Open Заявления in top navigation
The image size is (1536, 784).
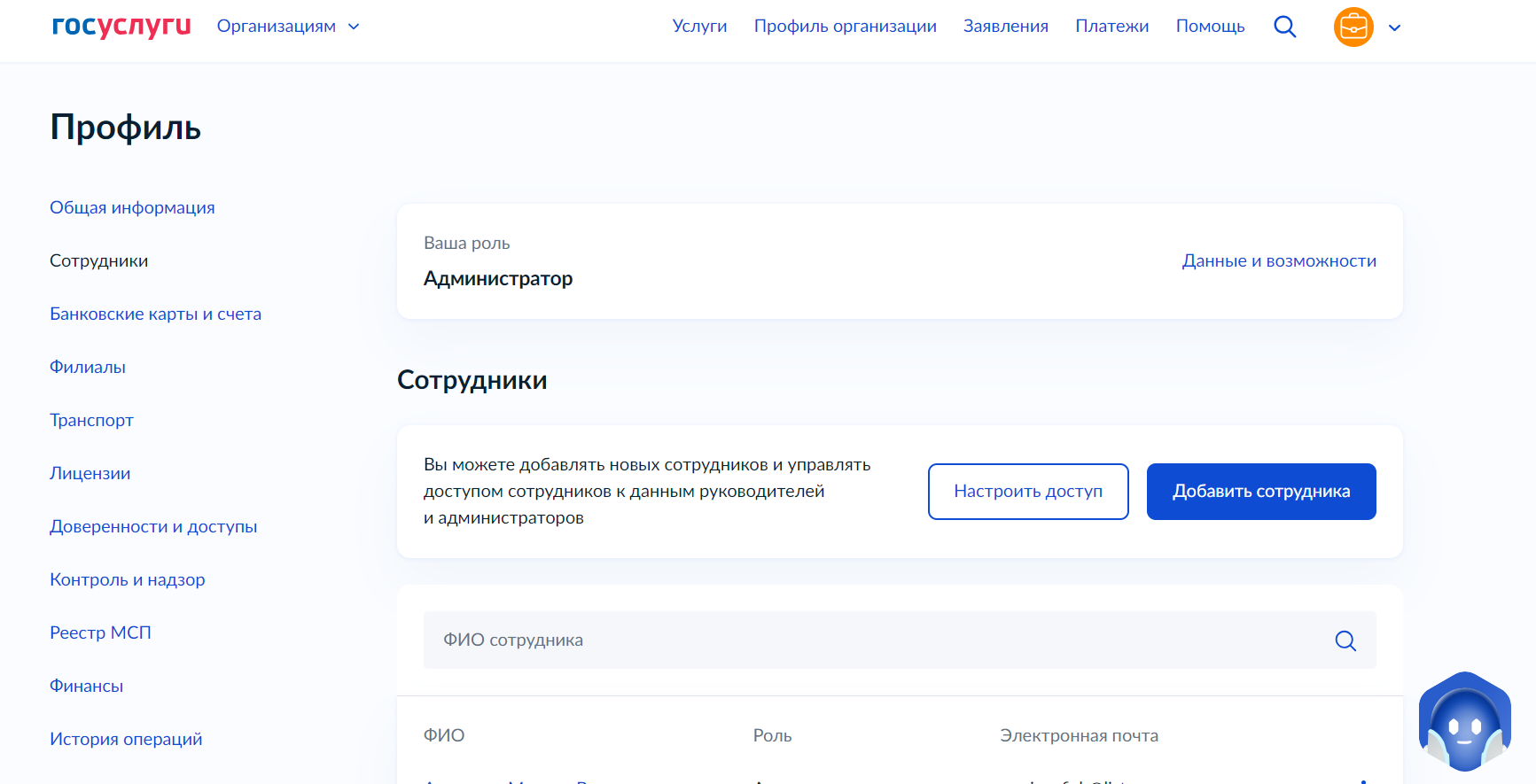(1005, 27)
